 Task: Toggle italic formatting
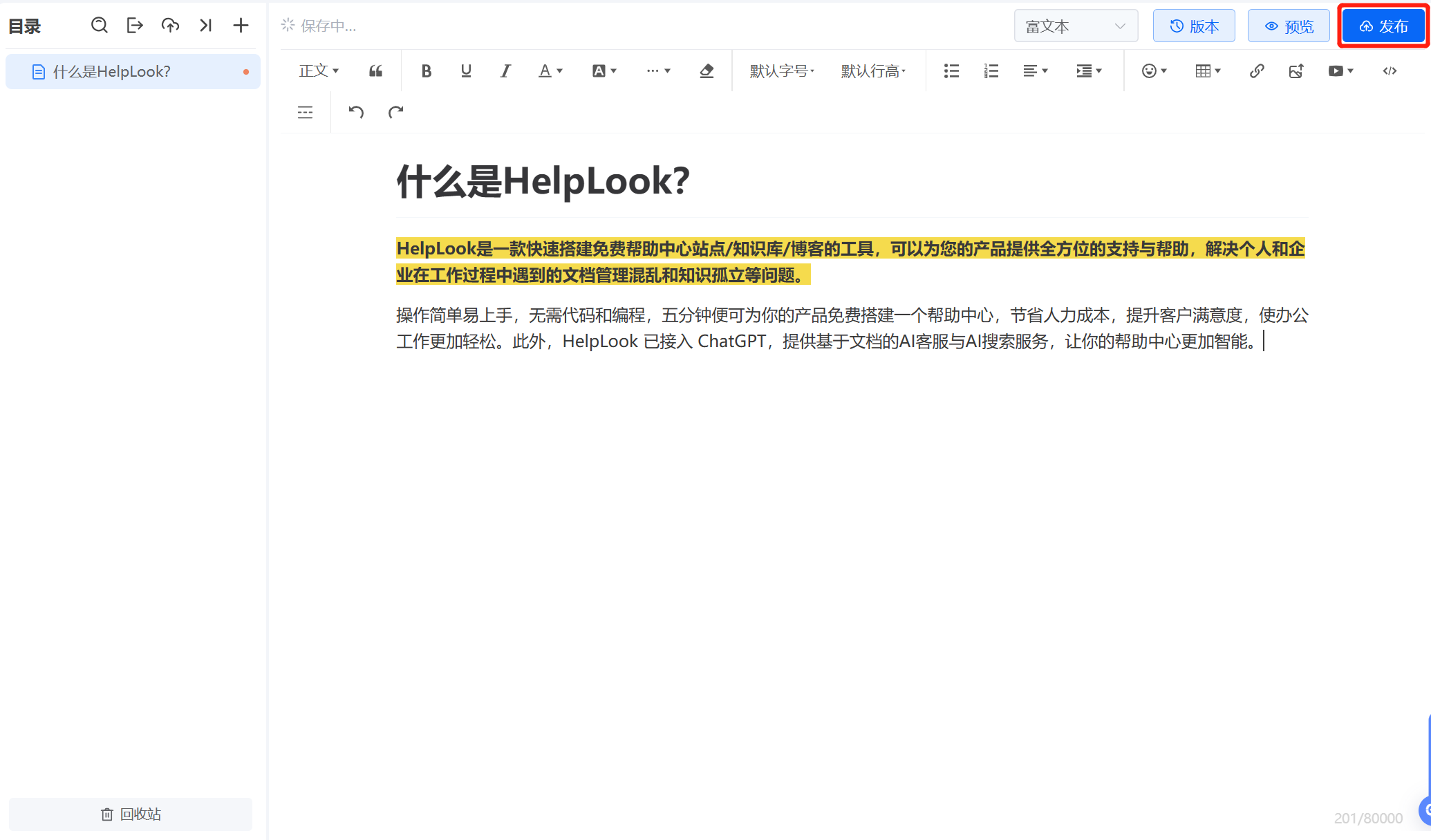505,71
